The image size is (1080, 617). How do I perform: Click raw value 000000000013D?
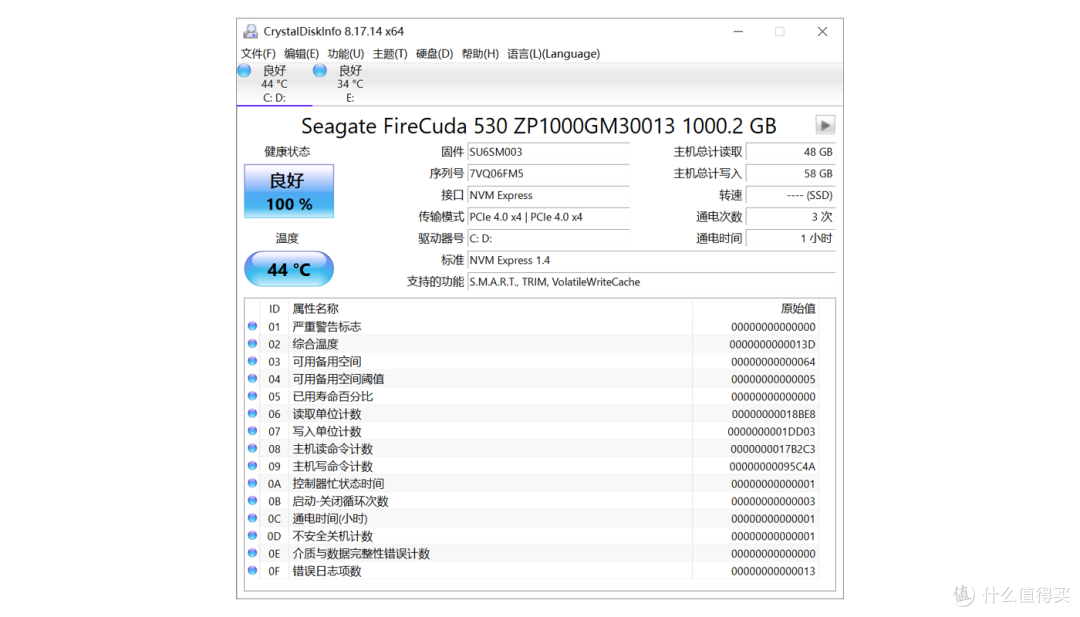[x=772, y=344]
